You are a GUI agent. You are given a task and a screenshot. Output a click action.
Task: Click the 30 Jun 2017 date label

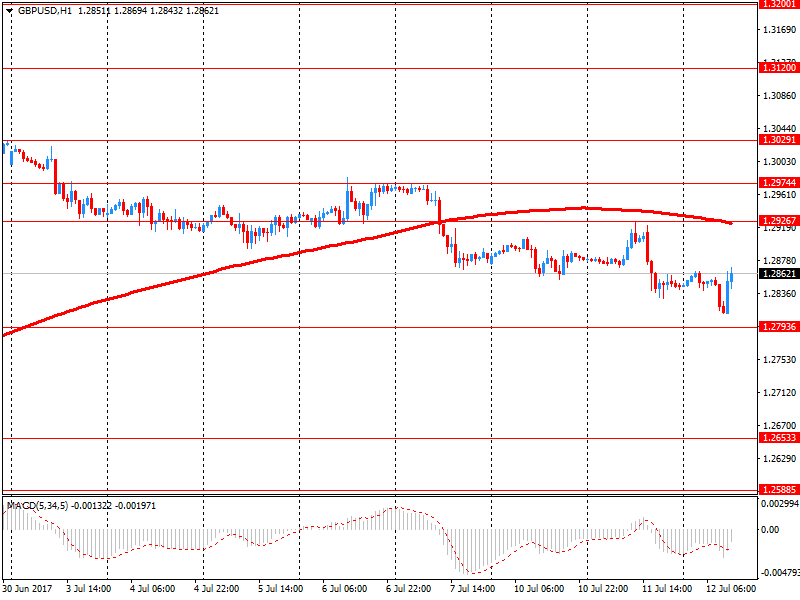[x=28, y=588]
